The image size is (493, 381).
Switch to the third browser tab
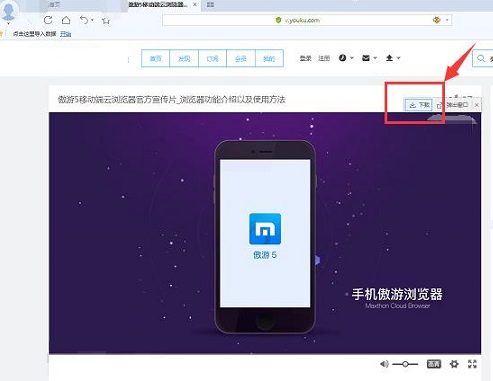click(x=211, y=5)
